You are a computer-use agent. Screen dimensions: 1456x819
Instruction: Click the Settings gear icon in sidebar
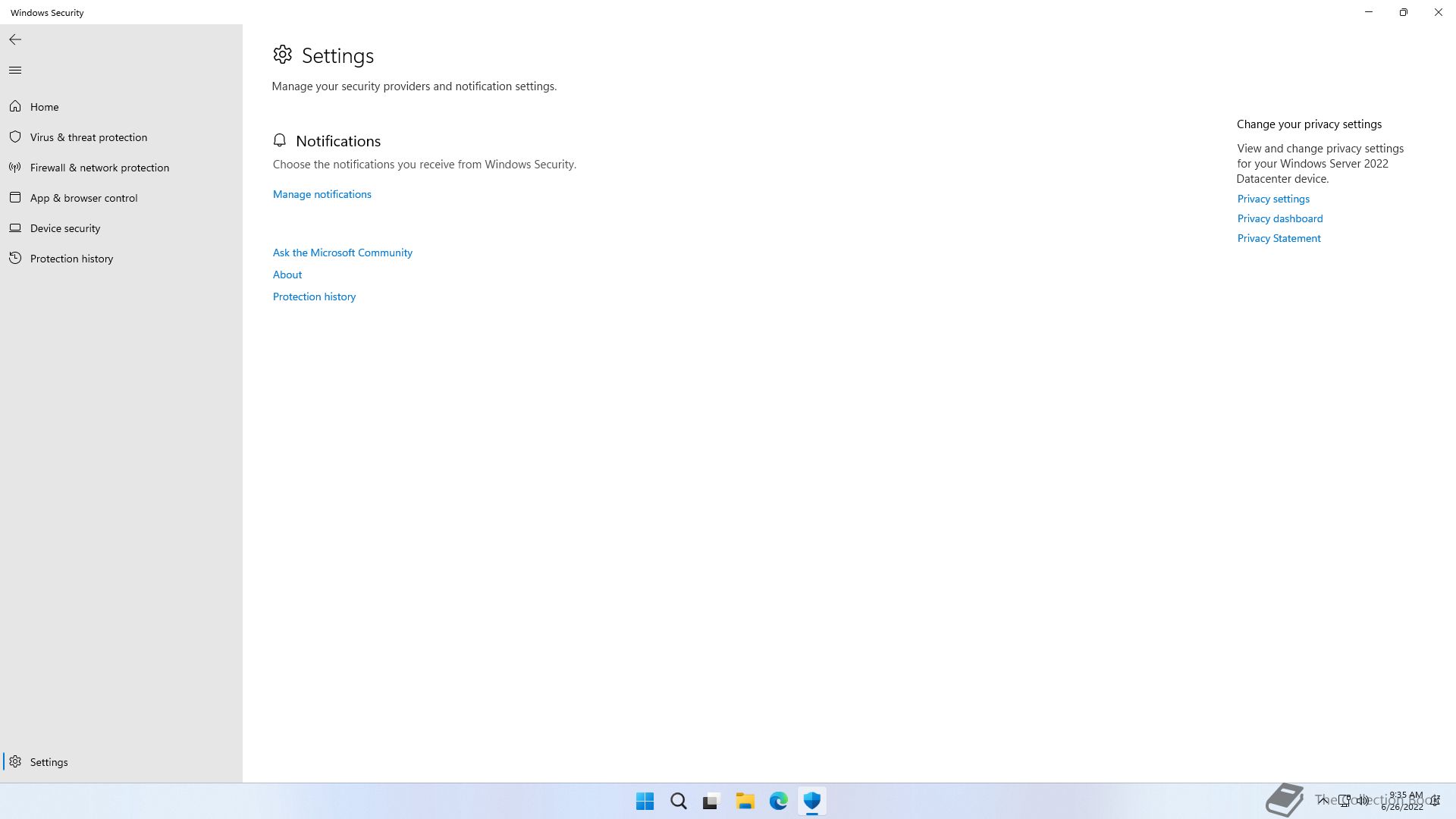click(15, 761)
